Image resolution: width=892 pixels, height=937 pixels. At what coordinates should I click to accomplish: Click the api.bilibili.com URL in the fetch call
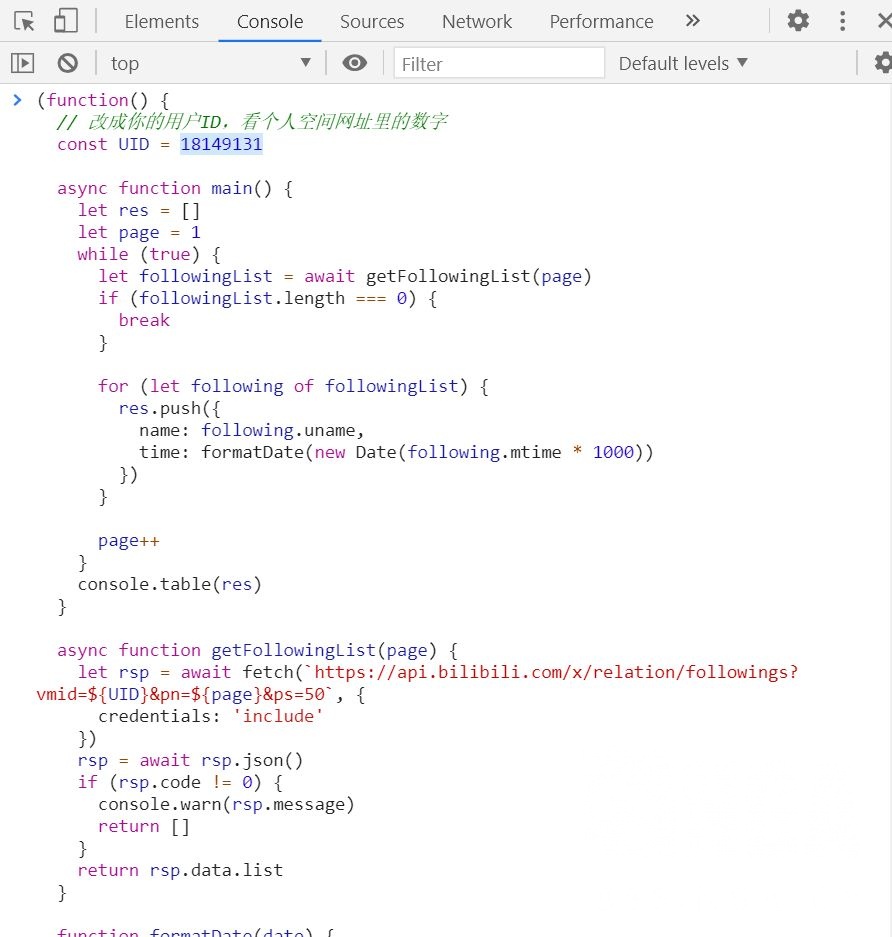click(556, 672)
